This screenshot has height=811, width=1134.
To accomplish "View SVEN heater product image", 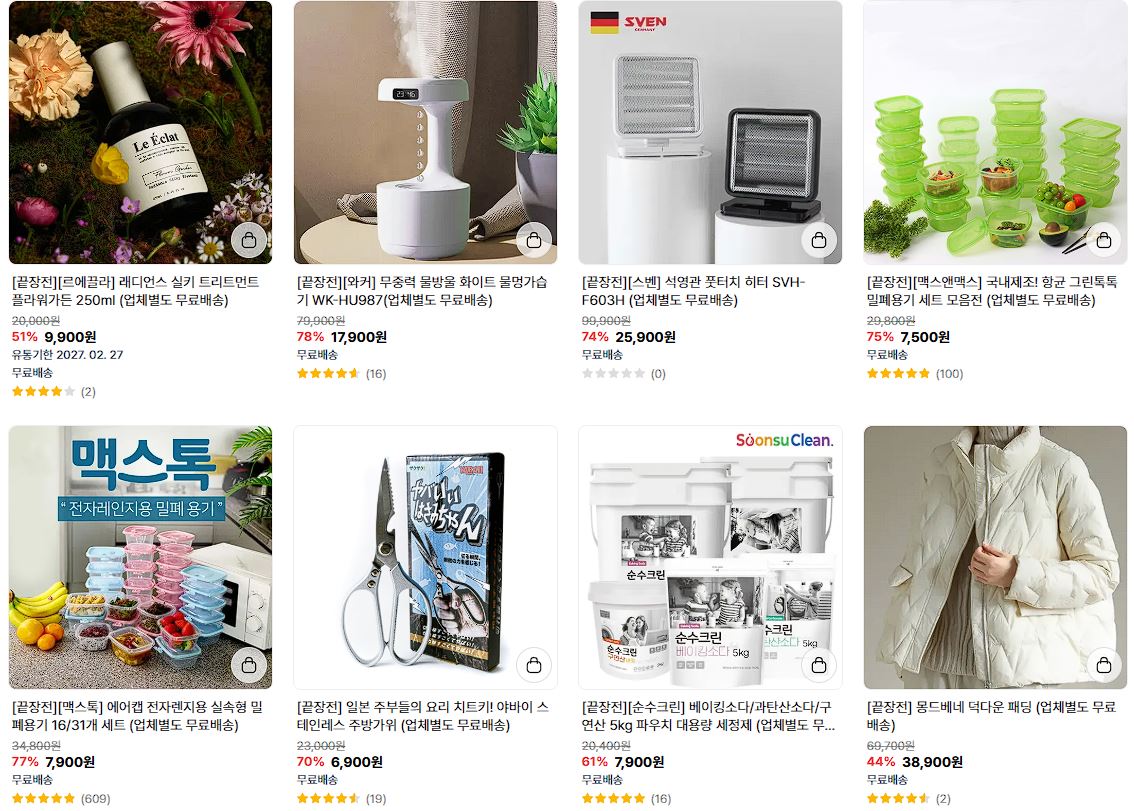I will (710, 132).
